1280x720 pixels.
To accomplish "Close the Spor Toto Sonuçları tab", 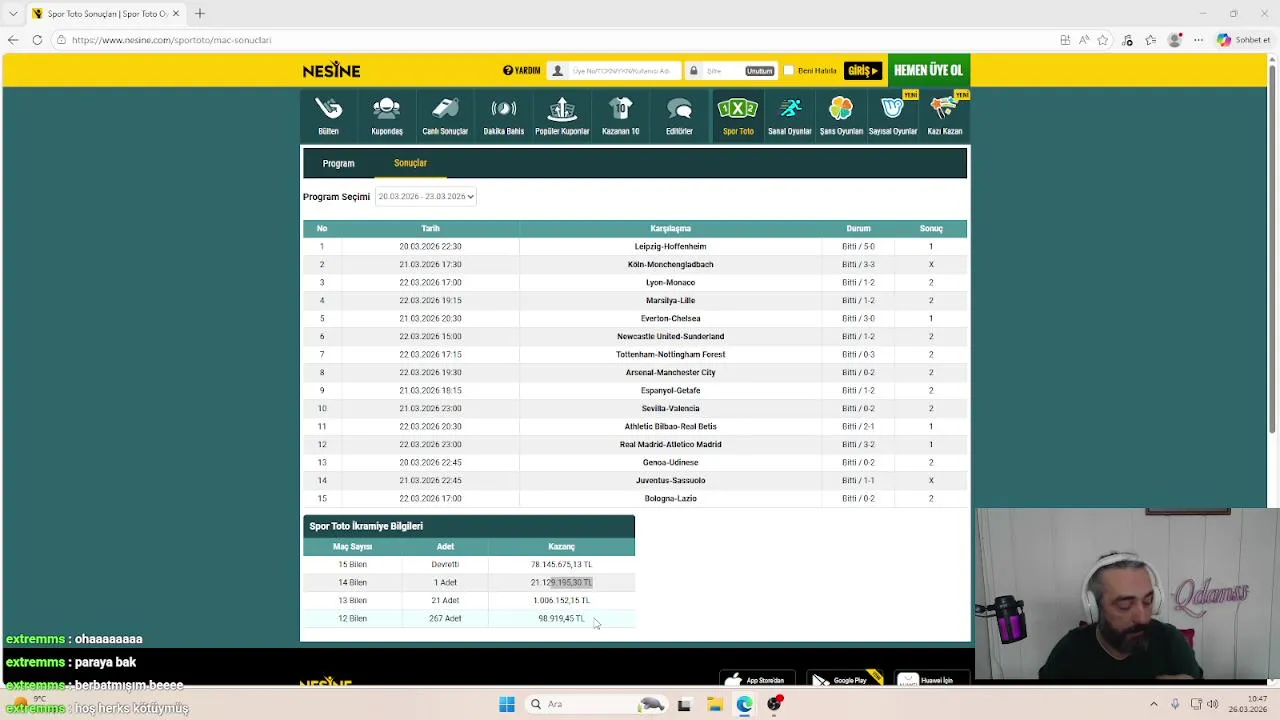I will (x=176, y=14).
